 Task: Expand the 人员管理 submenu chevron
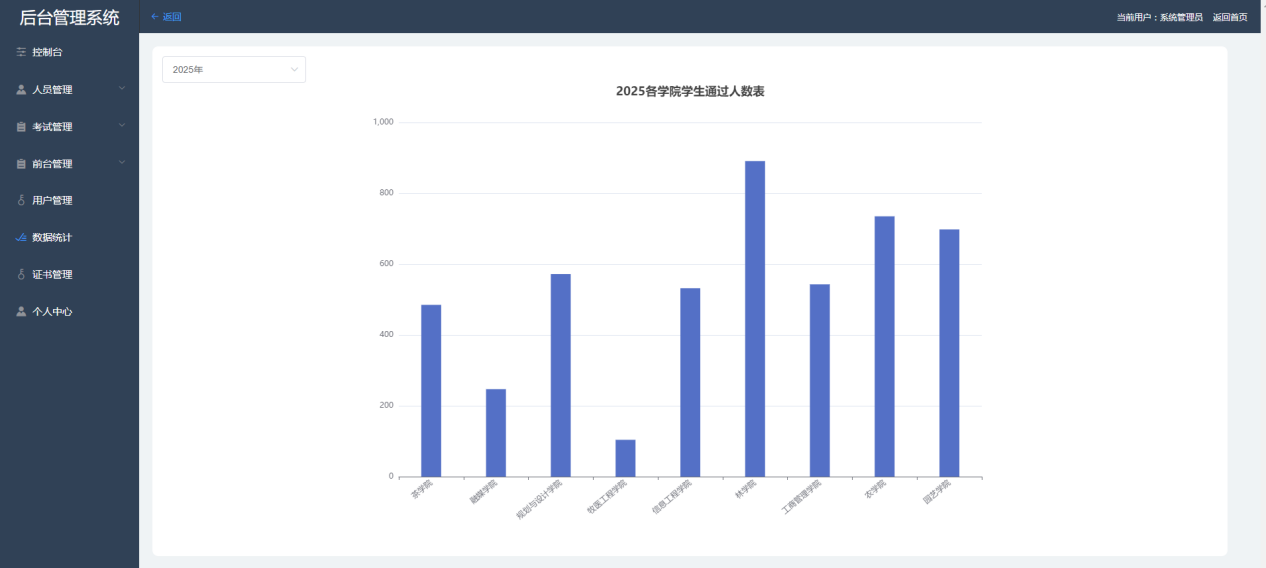(122, 89)
